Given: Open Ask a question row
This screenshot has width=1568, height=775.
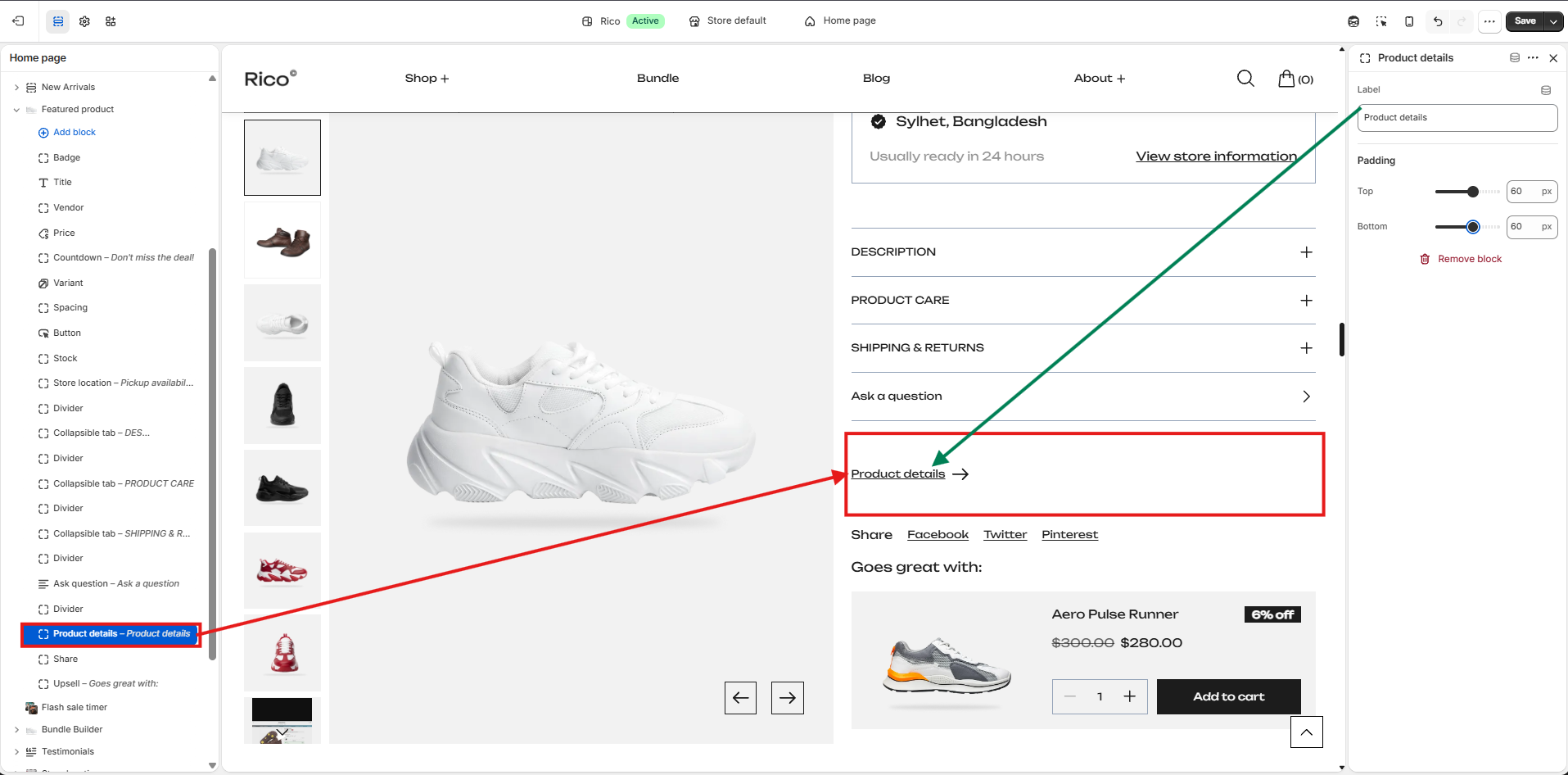Looking at the screenshot, I should pyautogui.click(x=1082, y=397).
